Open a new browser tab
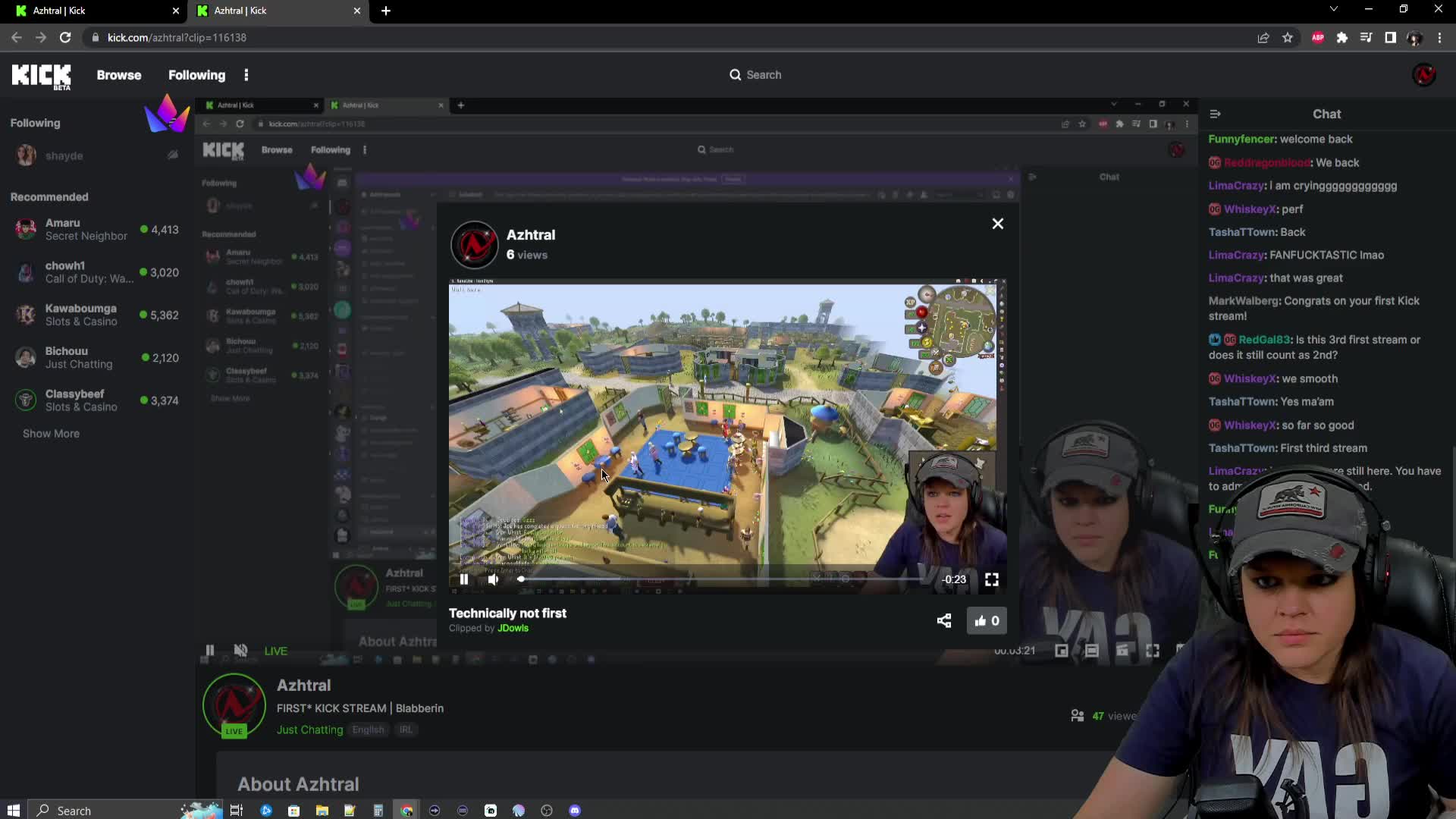The height and width of the screenshot is (819, 1456). pyautogui.click(x=386, y=11)
